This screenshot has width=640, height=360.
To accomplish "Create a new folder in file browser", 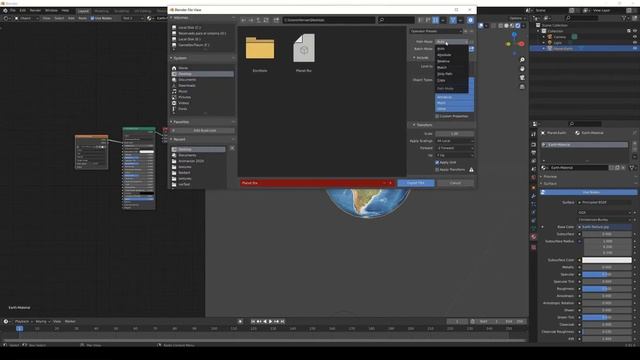I will (276, 20).
